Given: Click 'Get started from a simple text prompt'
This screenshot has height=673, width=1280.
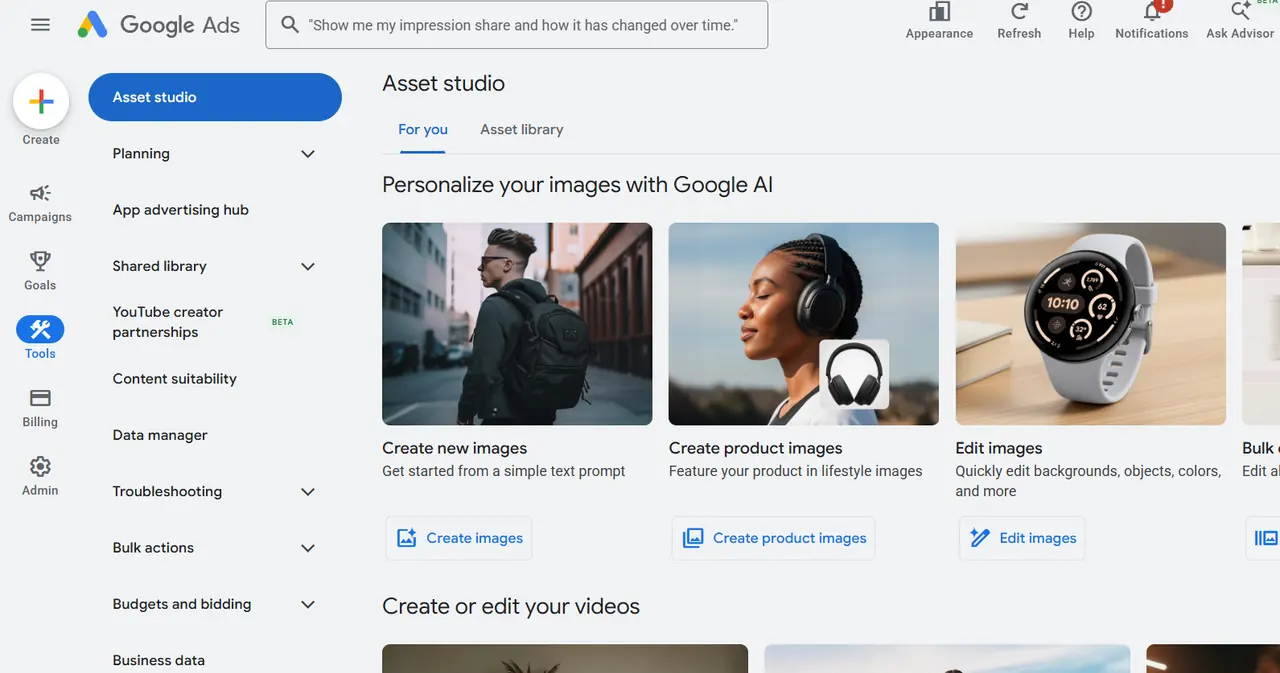Looking at the screenshot, I should pos(504,471).
